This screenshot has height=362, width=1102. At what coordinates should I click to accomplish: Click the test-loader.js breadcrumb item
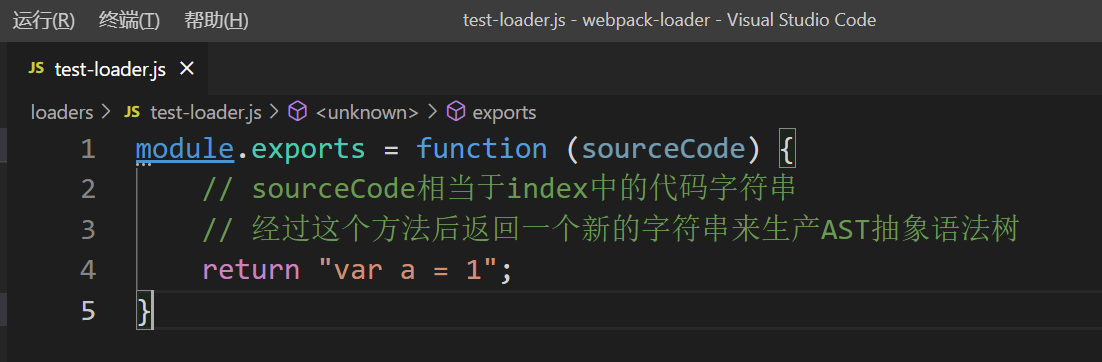point(206,112)
